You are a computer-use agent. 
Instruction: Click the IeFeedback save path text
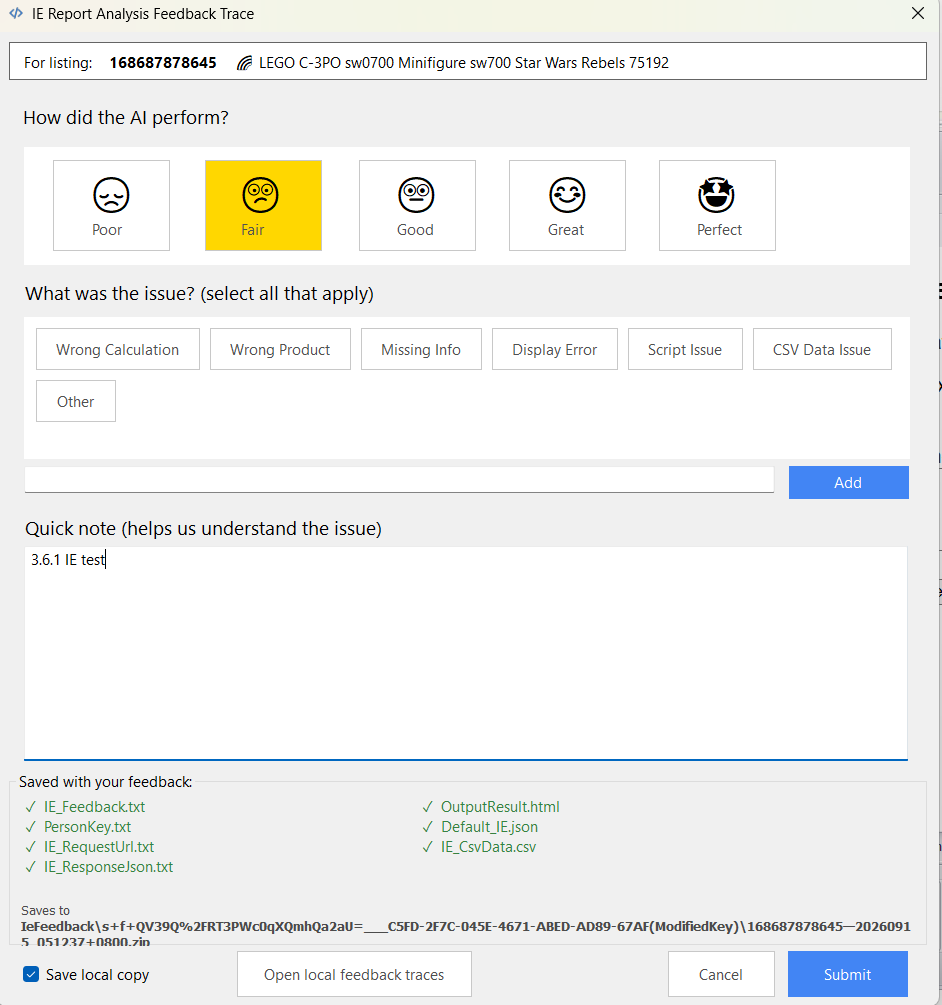(465, 934)
